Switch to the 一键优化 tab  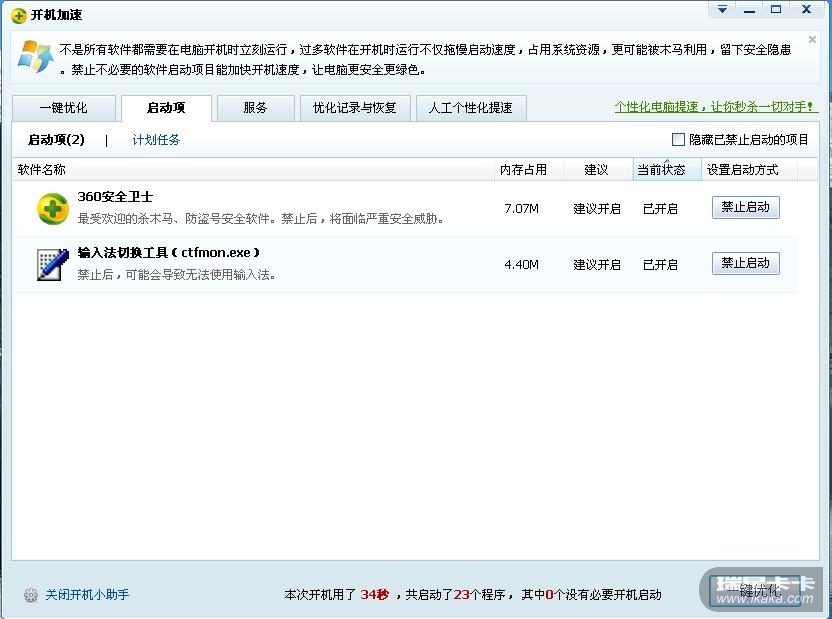point(64,108)
